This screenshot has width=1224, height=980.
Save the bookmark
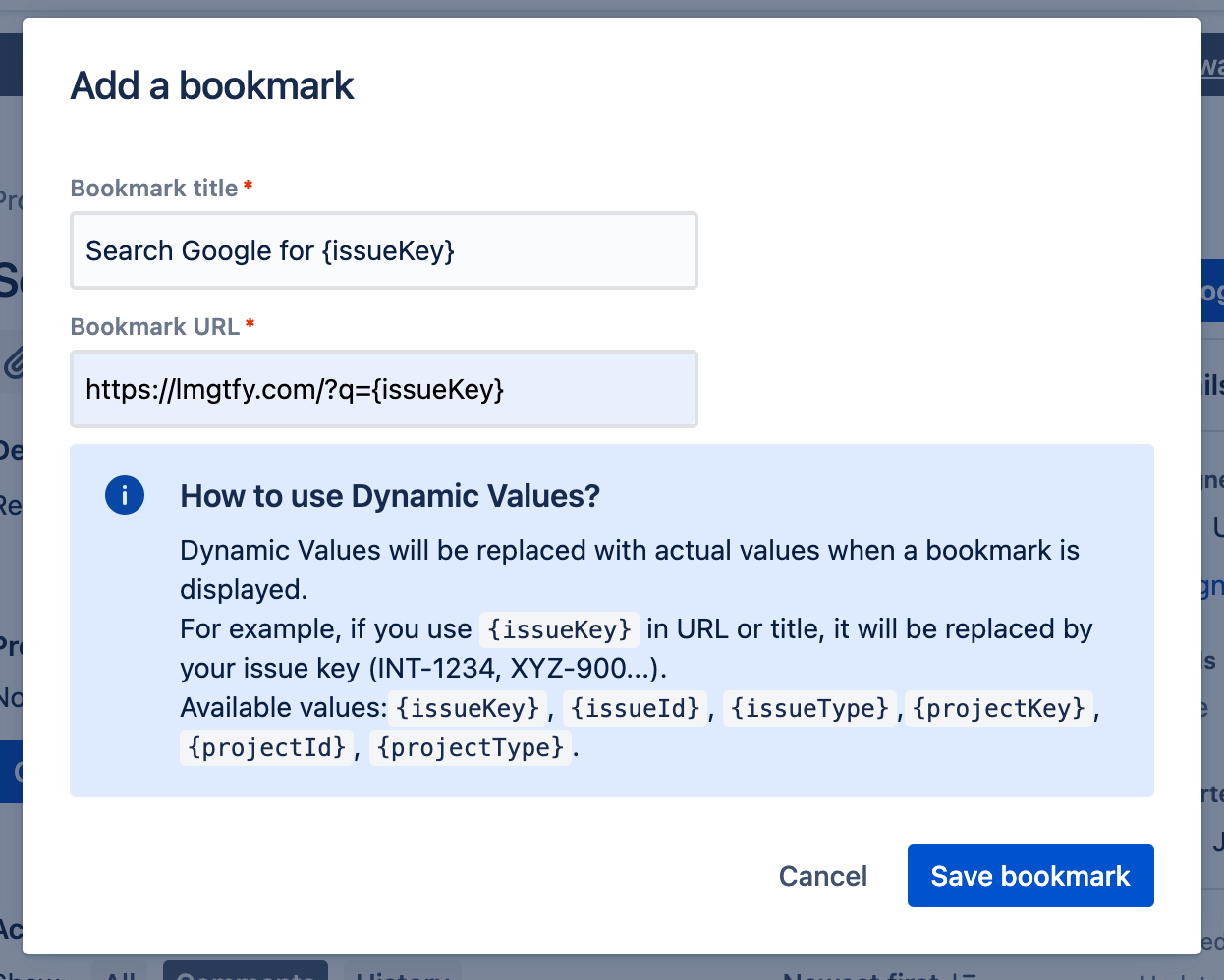[1030, 876]
